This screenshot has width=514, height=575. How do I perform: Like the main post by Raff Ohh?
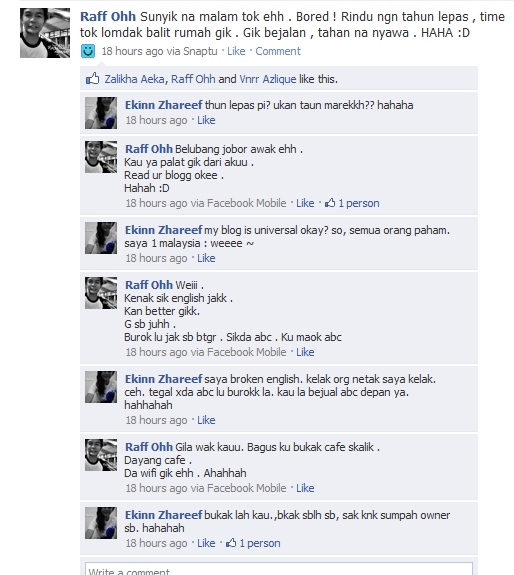236,51
